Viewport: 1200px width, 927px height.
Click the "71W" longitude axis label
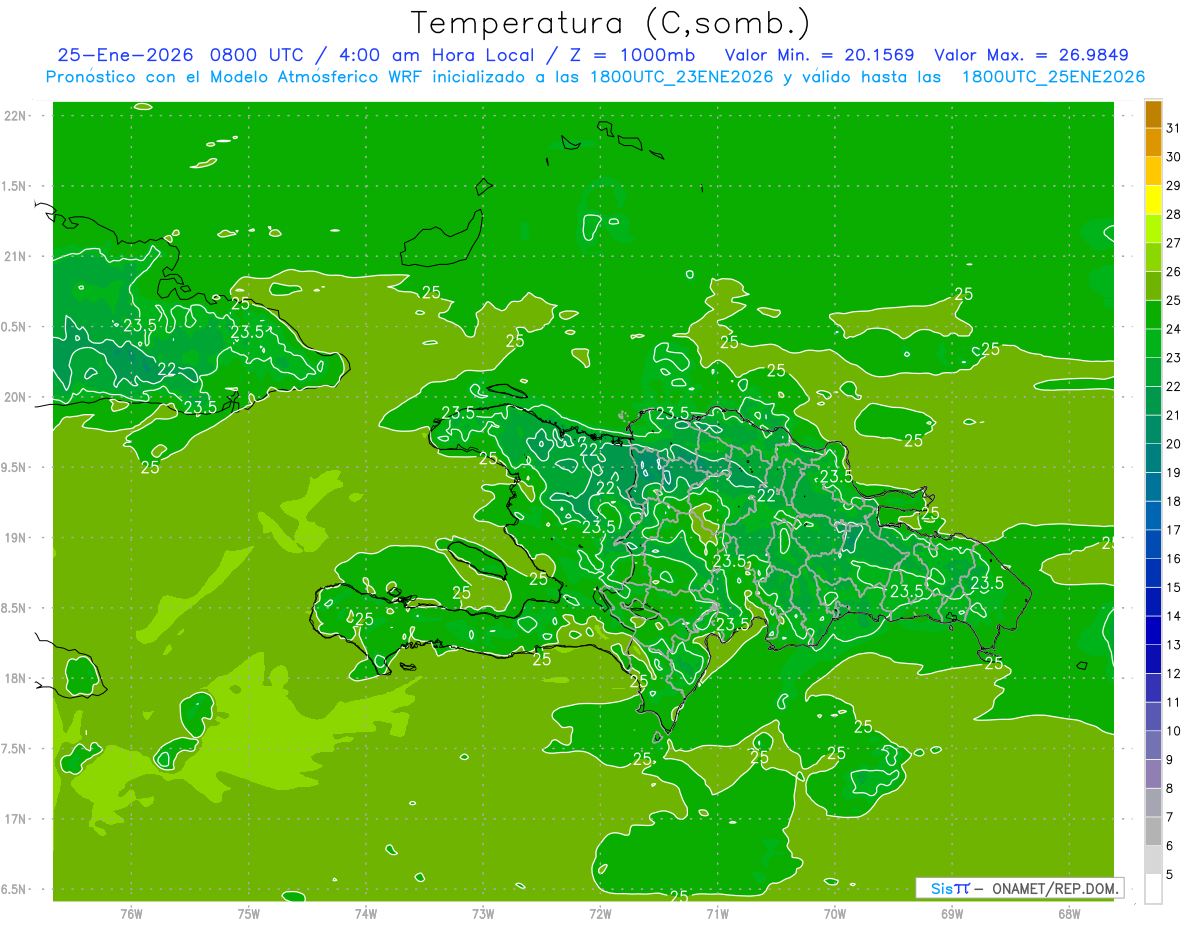717,913
